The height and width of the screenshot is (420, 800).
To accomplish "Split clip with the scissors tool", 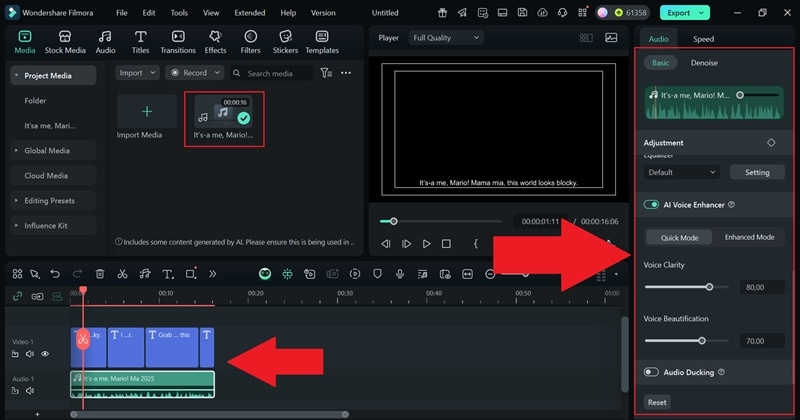I will pyautogui.click(x=122, y=274).
